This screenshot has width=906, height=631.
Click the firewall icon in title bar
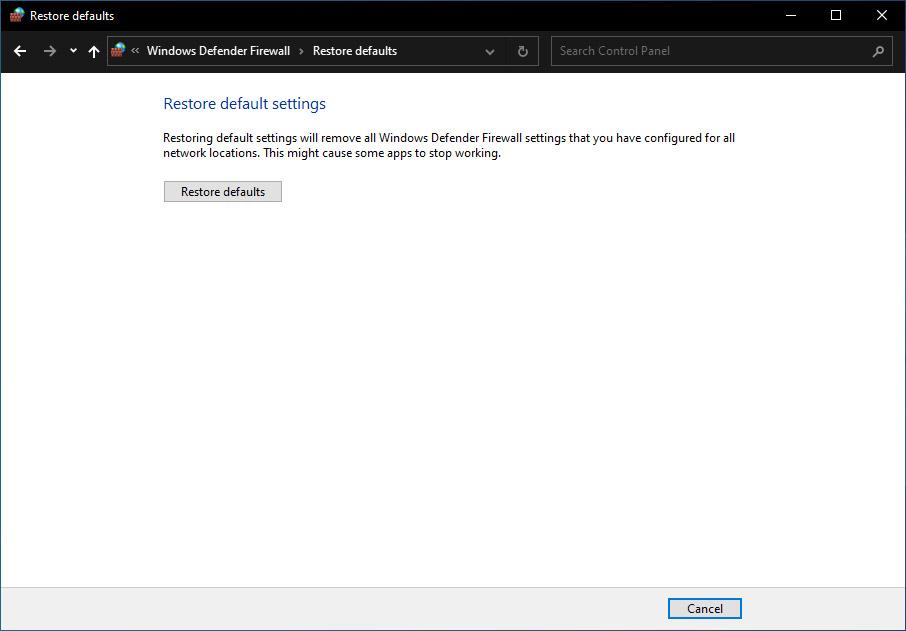pyautogui.click(x=17, y=15)
